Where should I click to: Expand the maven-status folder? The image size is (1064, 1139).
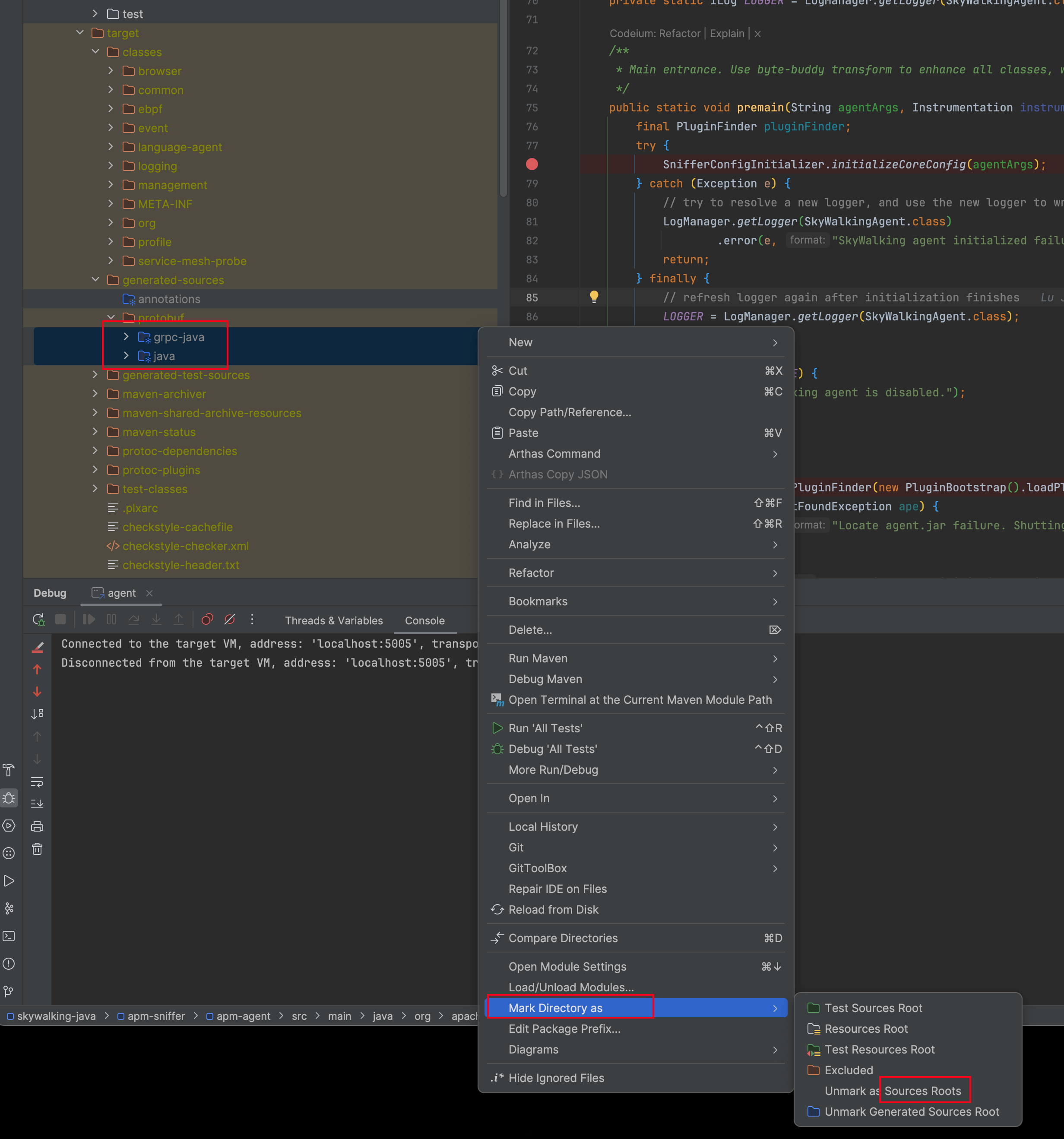click(x=95, y=431)
